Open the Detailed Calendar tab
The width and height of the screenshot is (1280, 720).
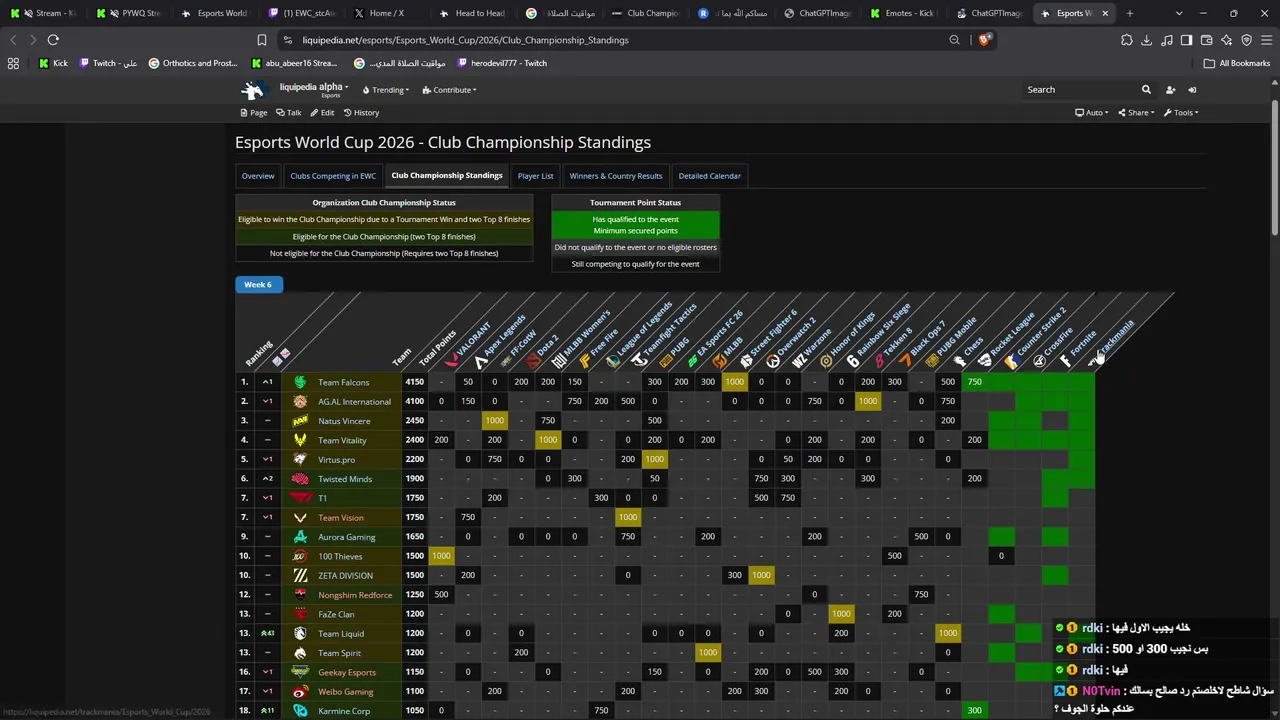coord(710,176)
